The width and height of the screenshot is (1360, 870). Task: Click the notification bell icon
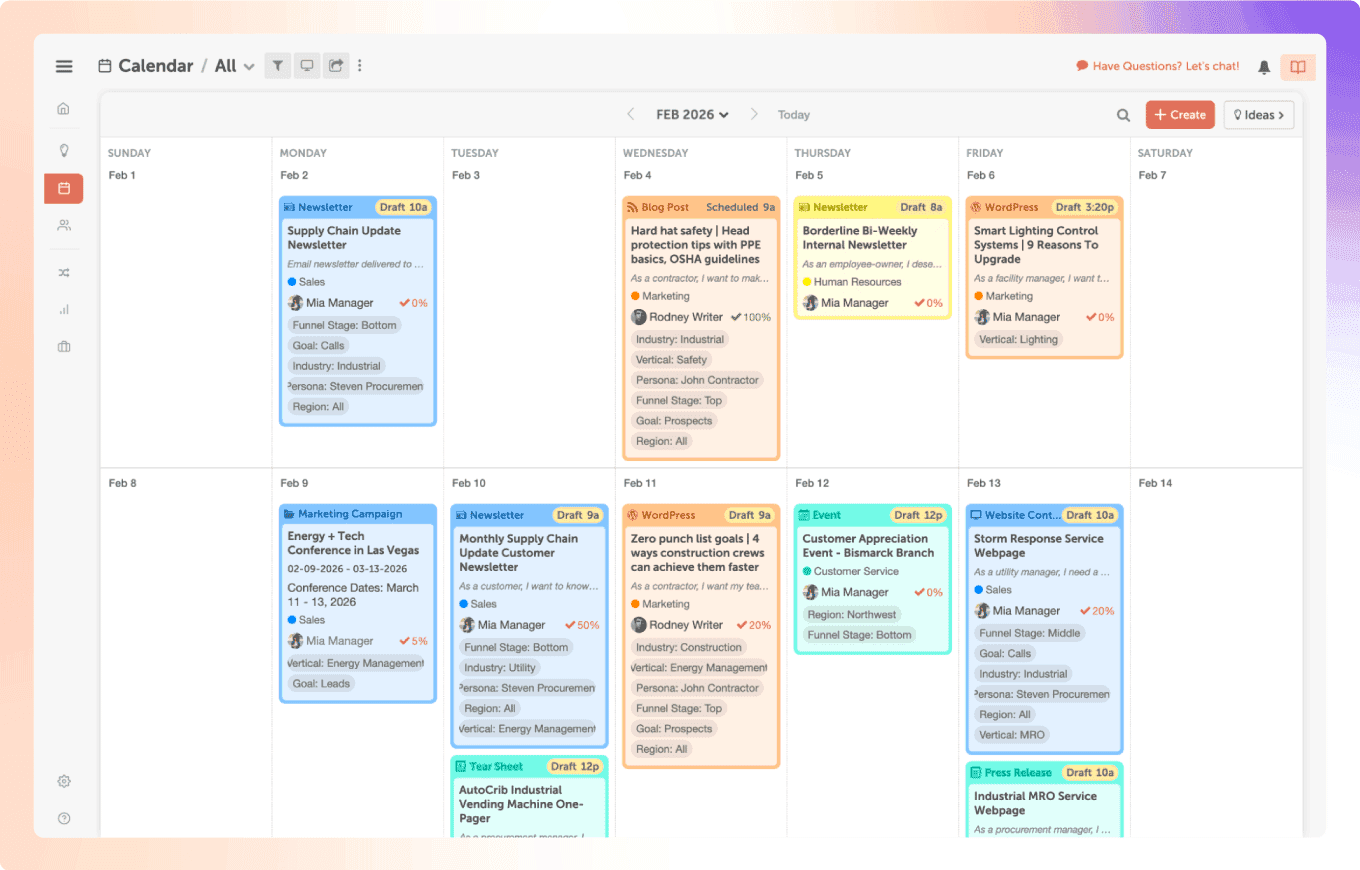click(x=1263, y=66)
